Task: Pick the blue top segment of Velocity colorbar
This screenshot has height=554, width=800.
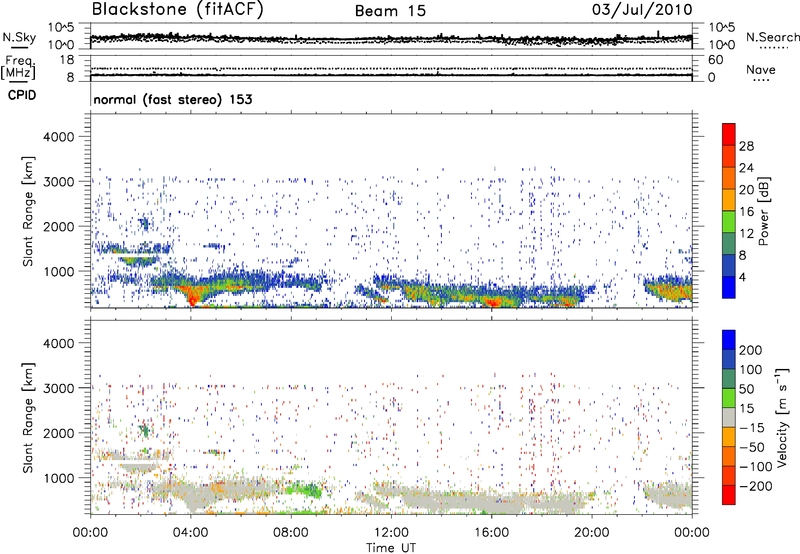Action: (x=729, y=340)
